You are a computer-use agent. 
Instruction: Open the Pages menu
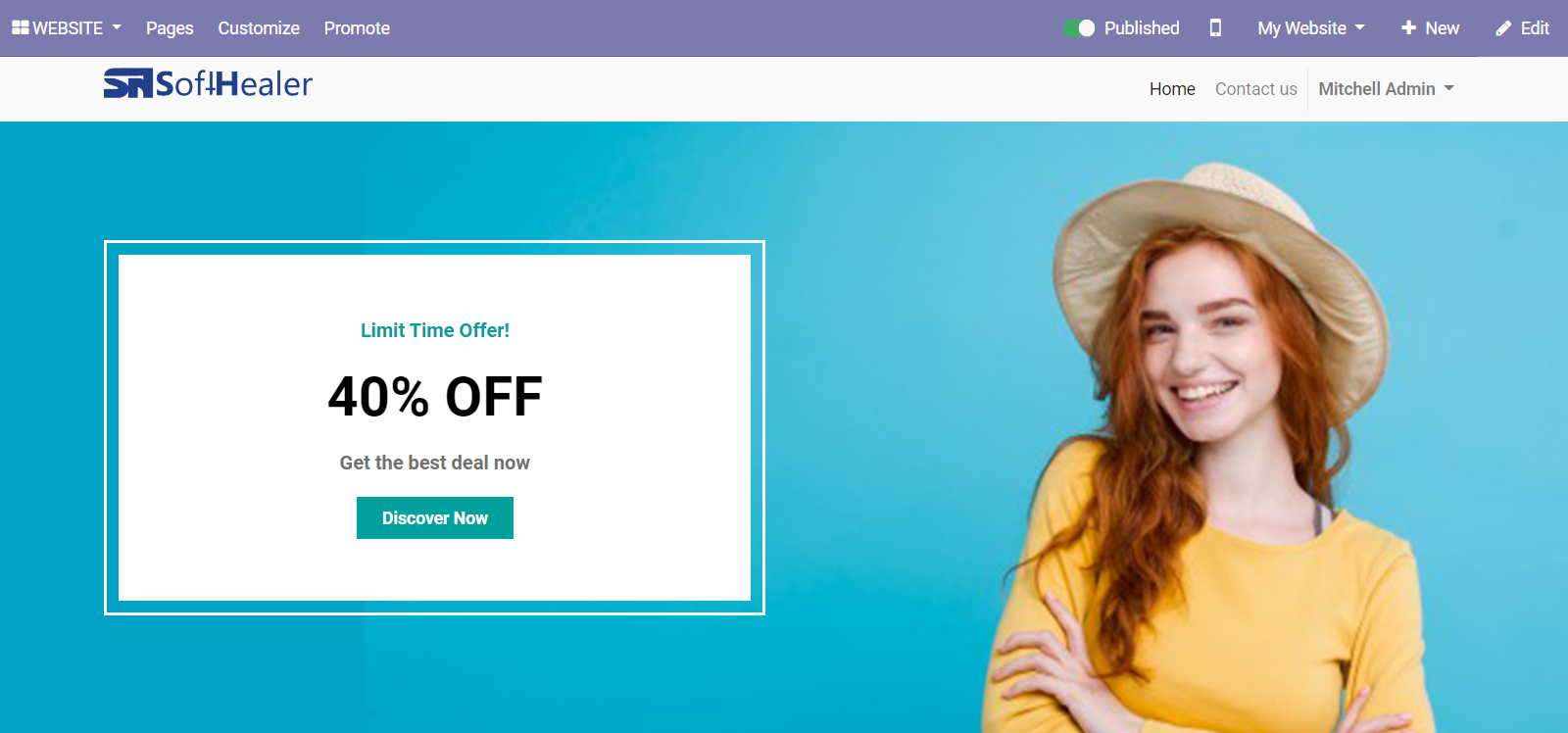point(170,28)
